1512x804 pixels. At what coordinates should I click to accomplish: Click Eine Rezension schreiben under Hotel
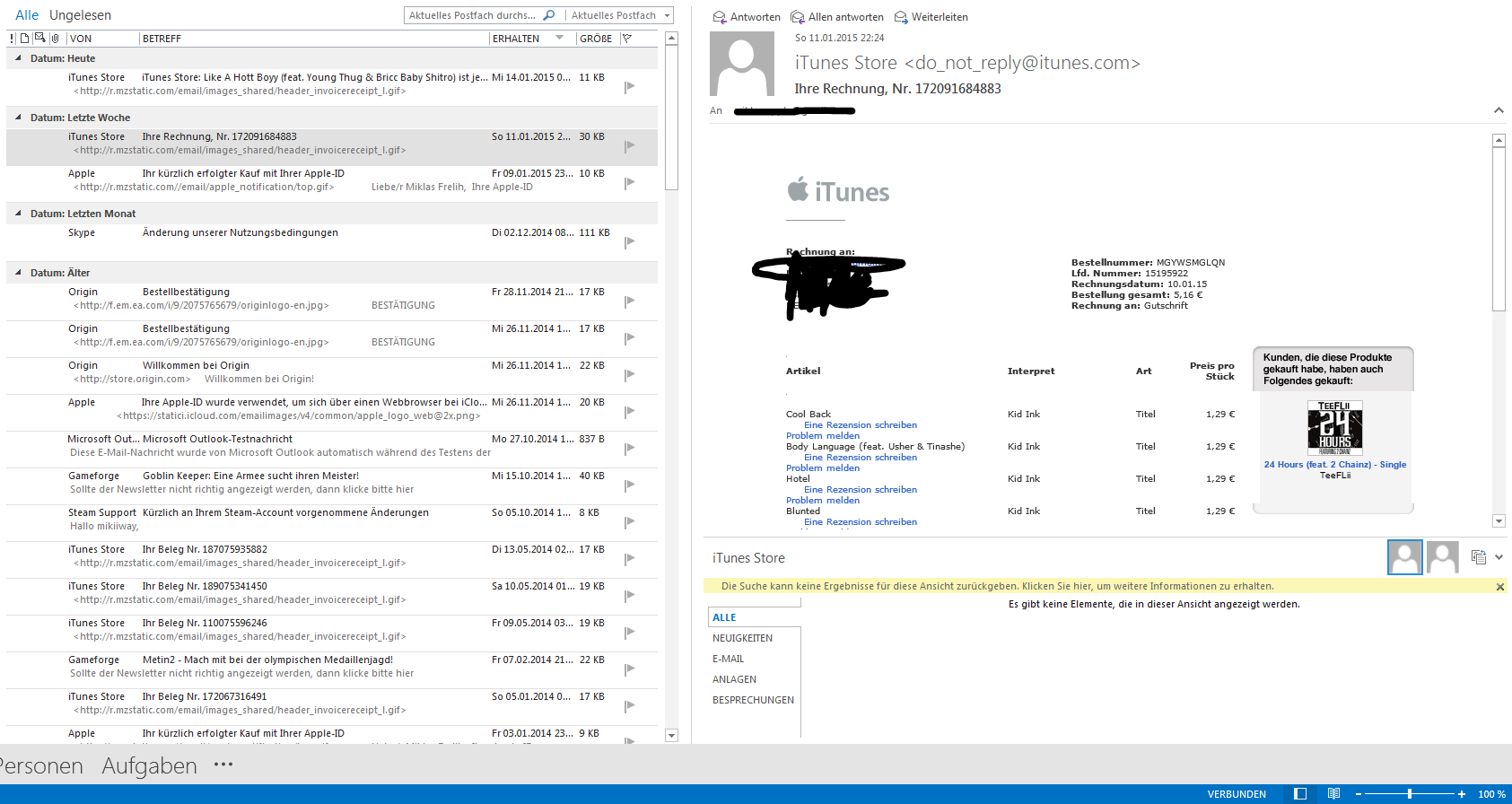(861, 490)
